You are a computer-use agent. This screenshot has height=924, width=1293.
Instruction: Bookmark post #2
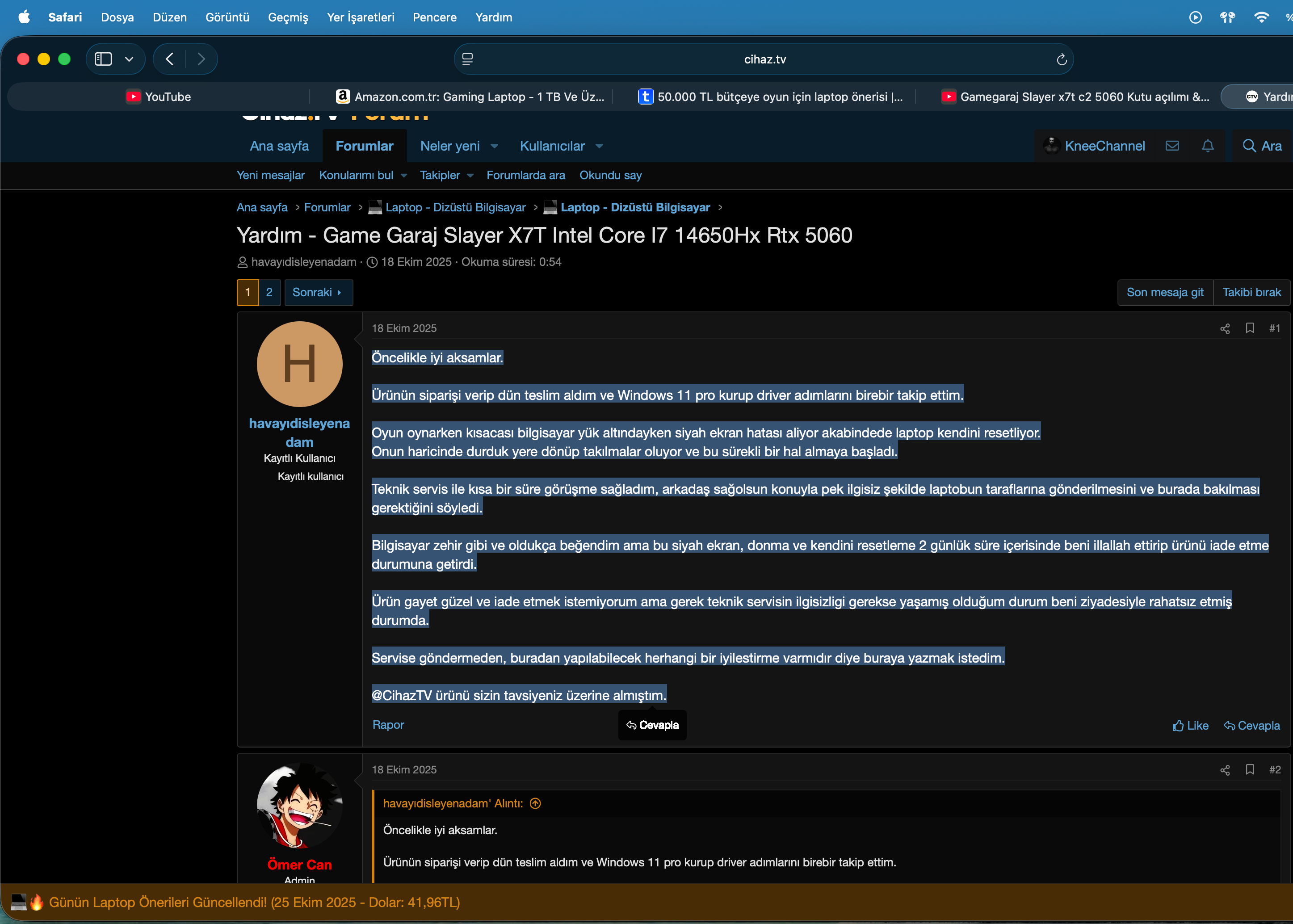tap(1250, 770)
